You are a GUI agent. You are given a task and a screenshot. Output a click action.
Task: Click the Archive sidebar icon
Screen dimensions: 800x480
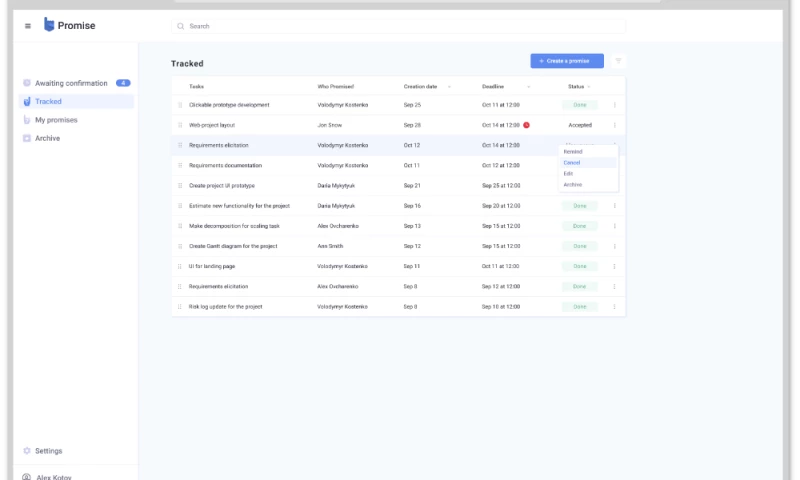click(27, 138)
